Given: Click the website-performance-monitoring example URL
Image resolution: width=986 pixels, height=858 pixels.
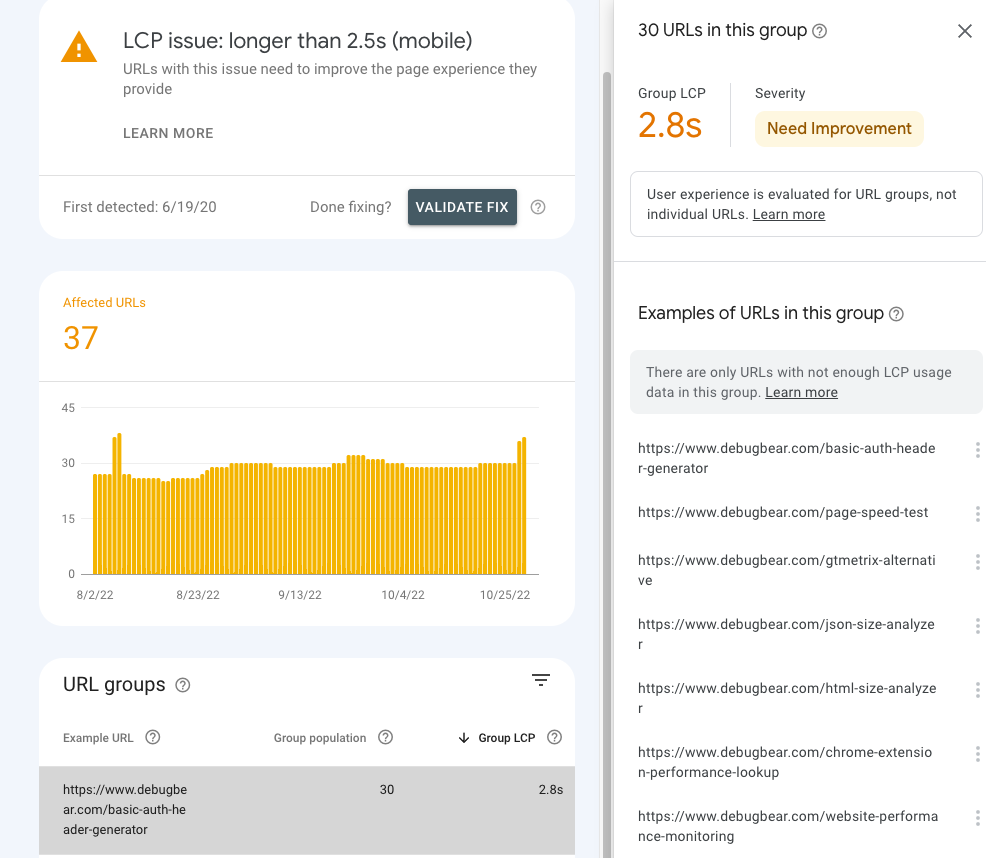Looking at the screenshot, I should point(788,827).
